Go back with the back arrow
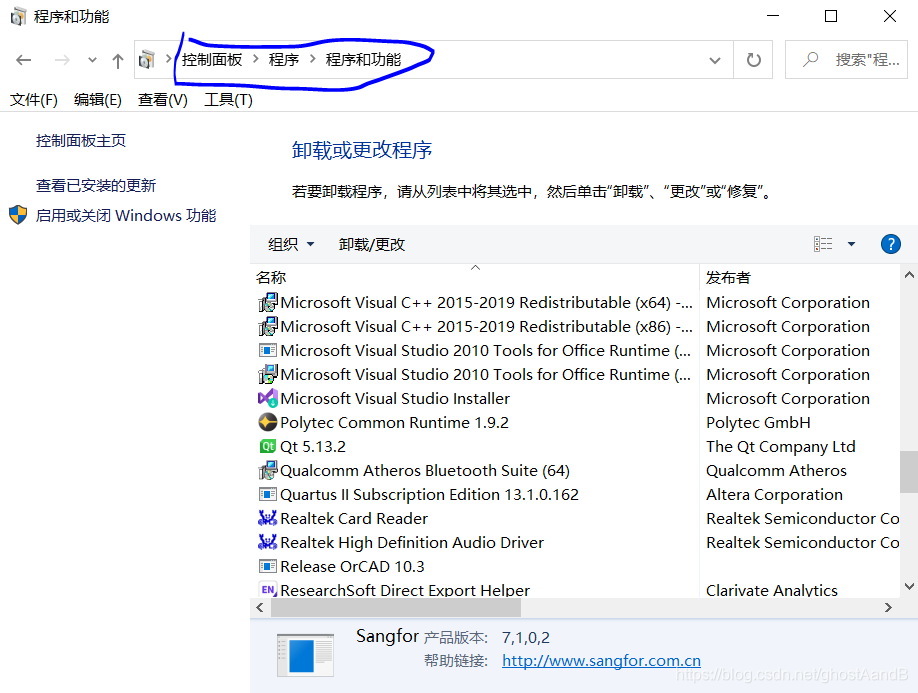 tap(23, 60)
